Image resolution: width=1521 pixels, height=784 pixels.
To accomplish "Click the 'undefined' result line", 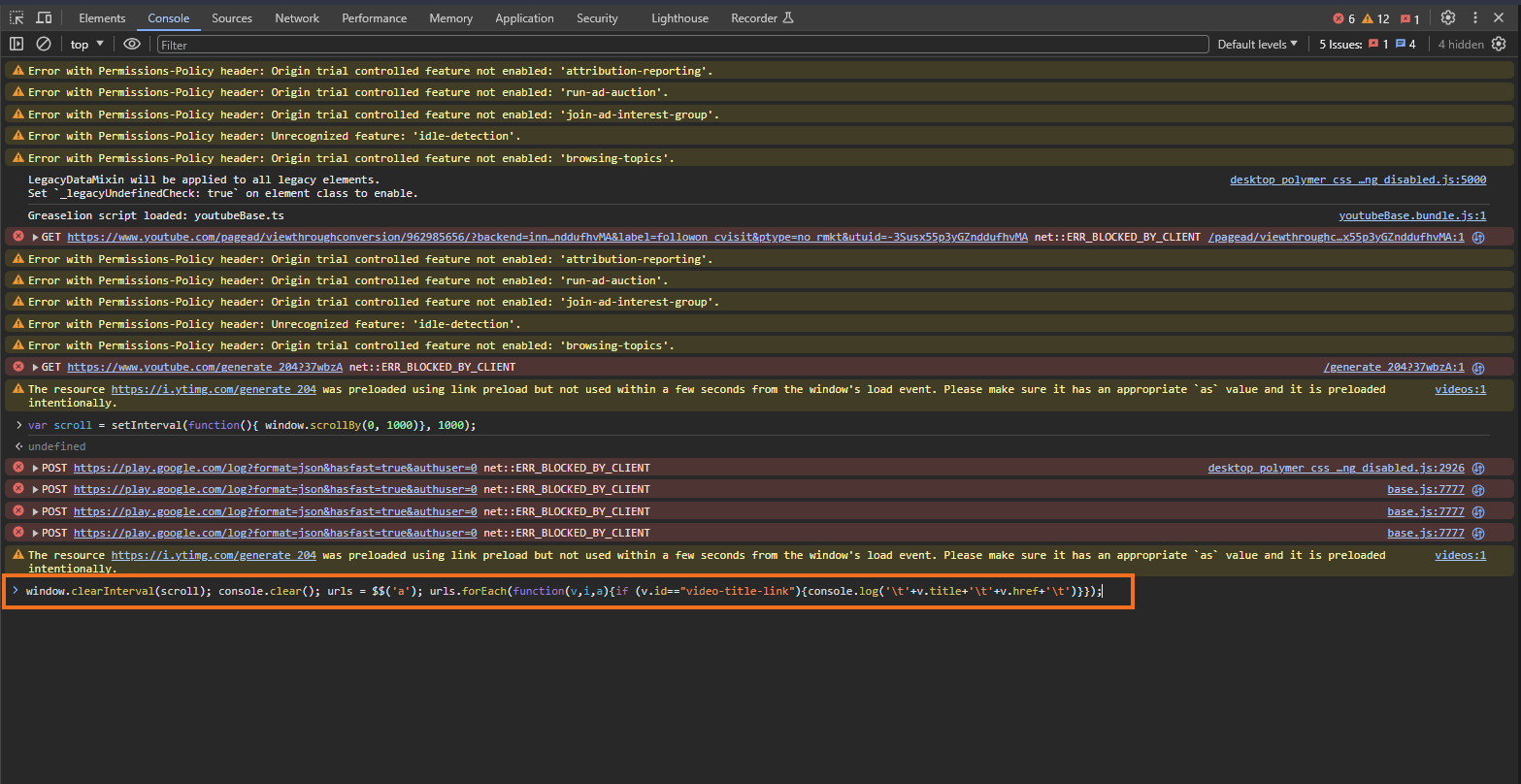I will tap(56, 446).
